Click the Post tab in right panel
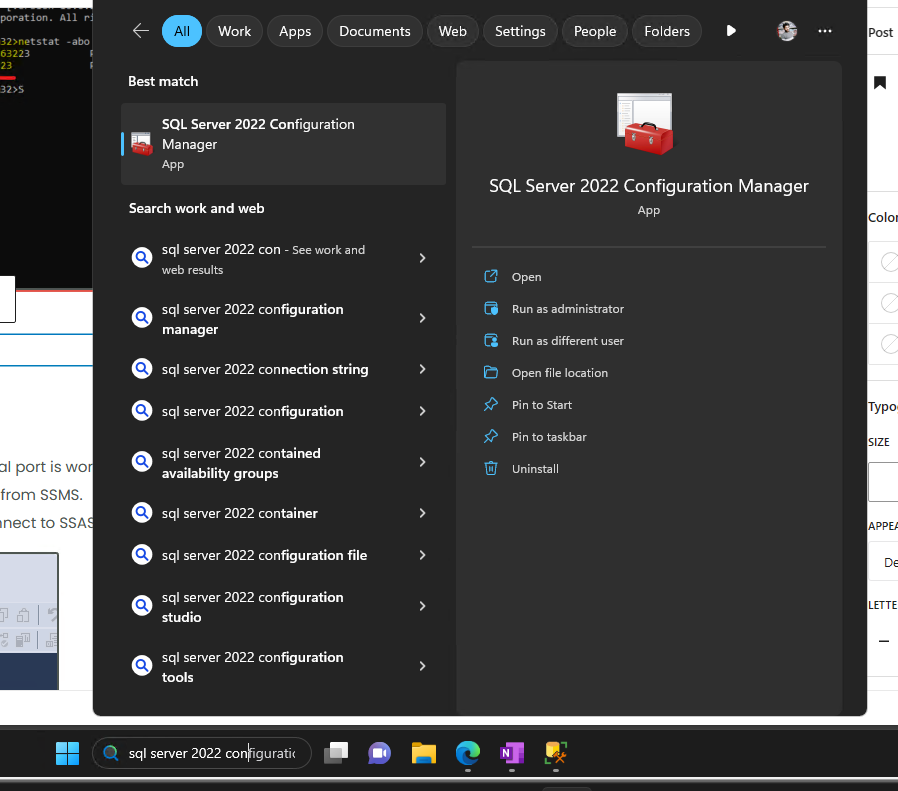 [880, 33]
